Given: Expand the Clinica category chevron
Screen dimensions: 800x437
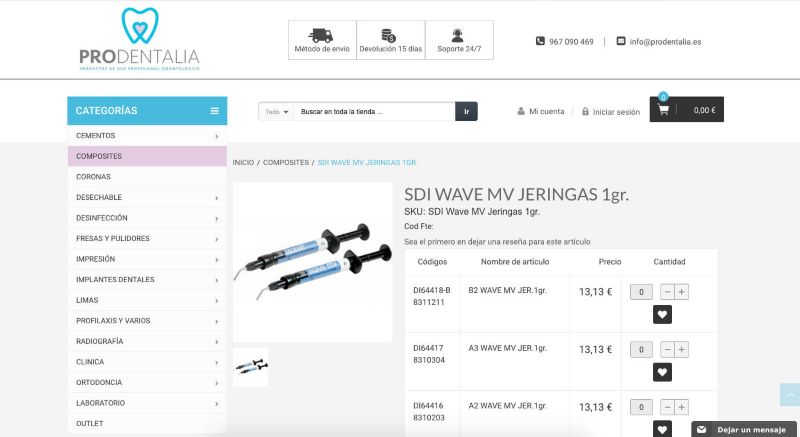Looking at the screenshot, I should click(217, 363).
